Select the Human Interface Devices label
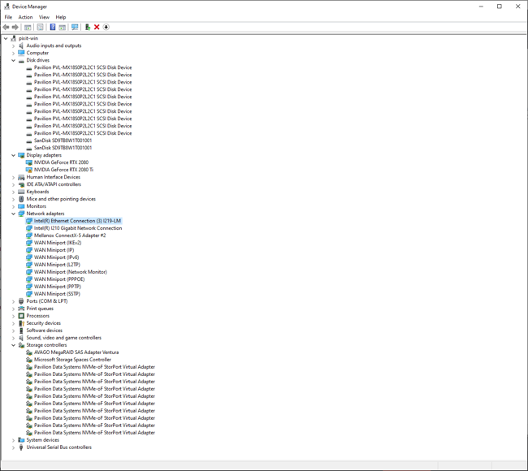528x472 pixels. 53,177
